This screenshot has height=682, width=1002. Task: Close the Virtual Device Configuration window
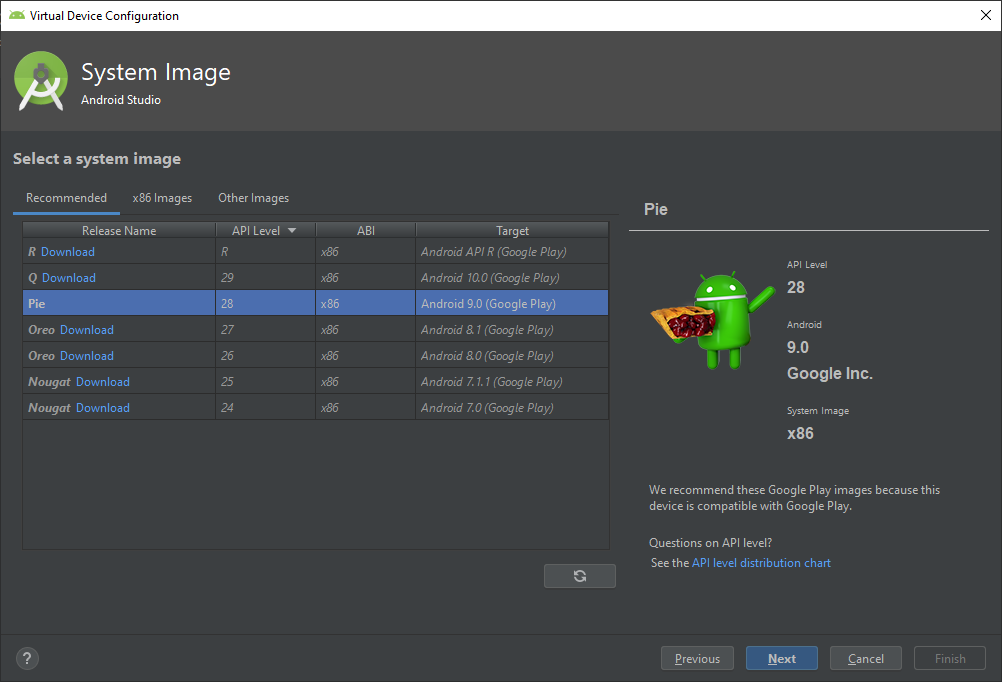pyautogui.click(x=985, y=15)
